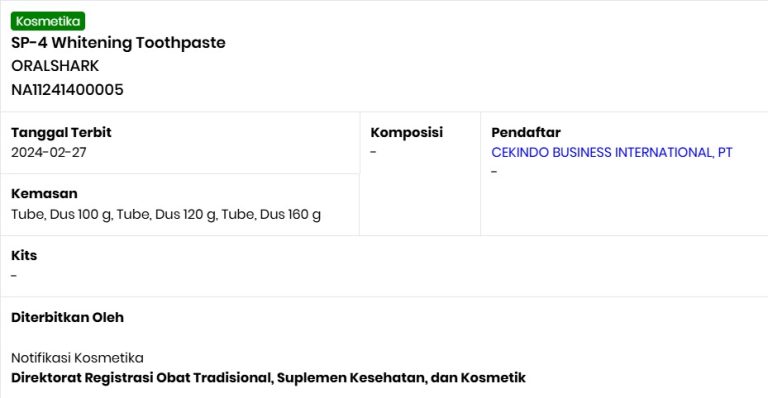Click the Kemasan heading
Image resolution: width=768 pixels, height=398 pixels.
pyautogui.click(x=44, y=193)
